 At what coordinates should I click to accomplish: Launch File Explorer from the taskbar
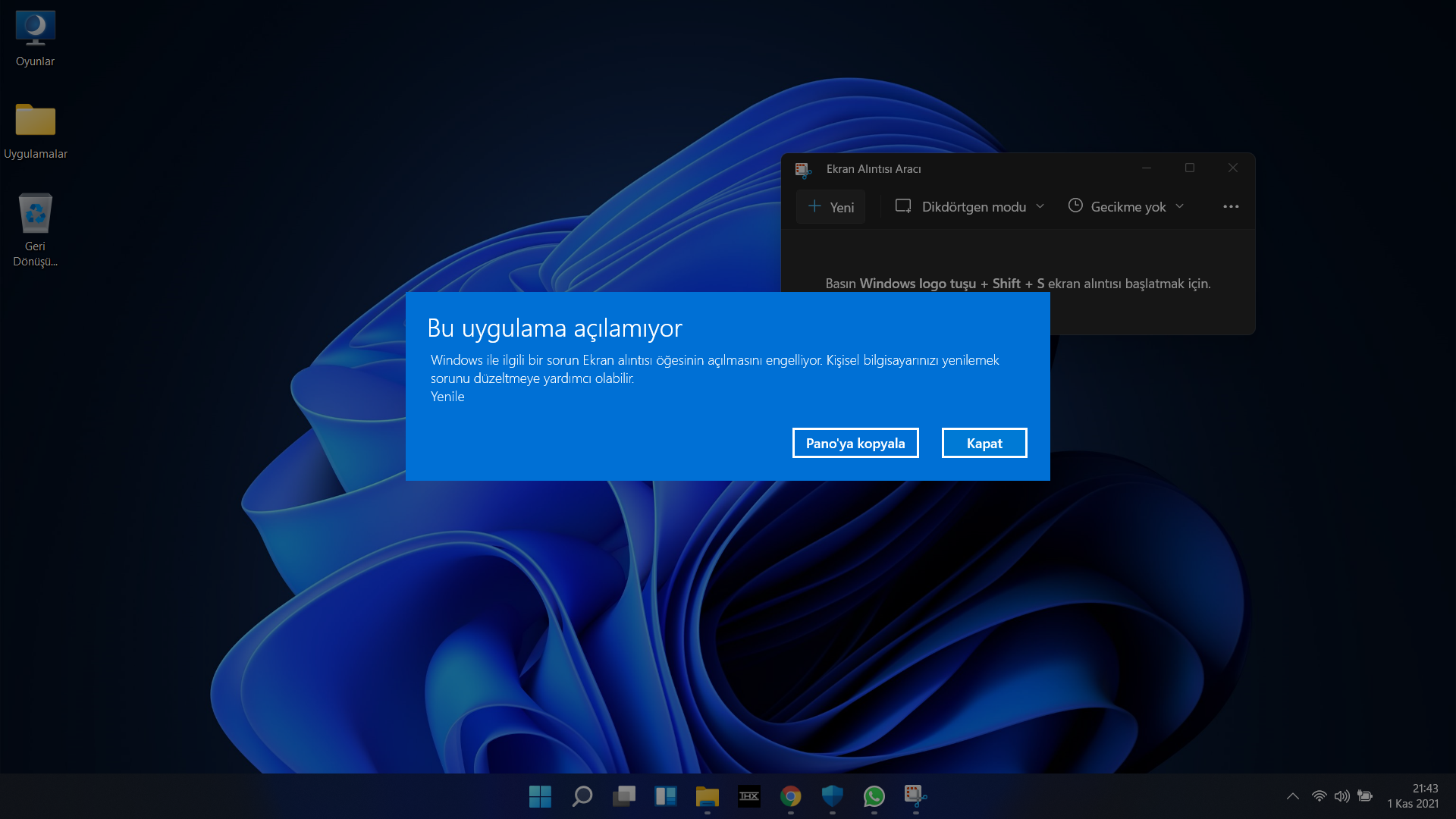coord(707,796)
